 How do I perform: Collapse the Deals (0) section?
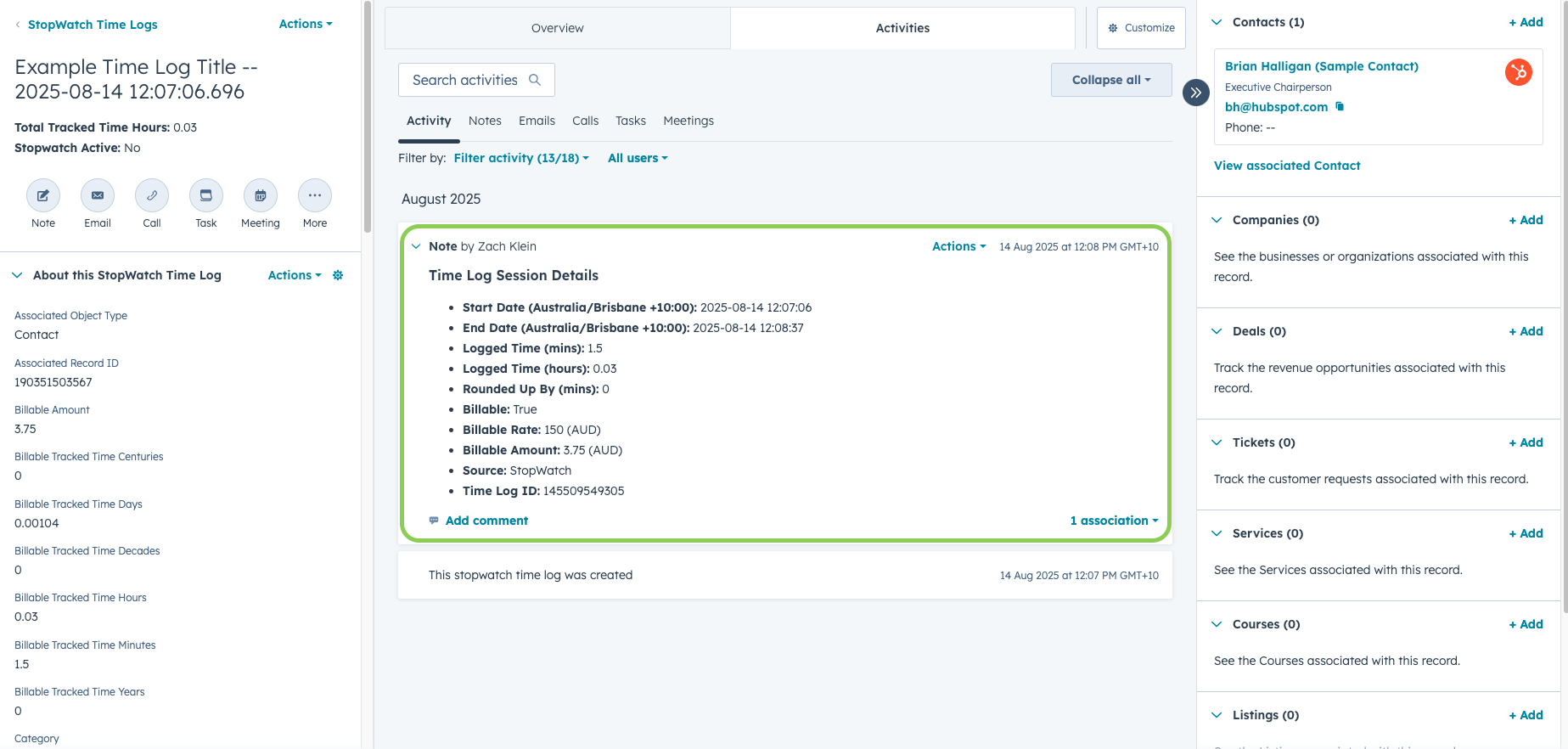point(1217,331)
